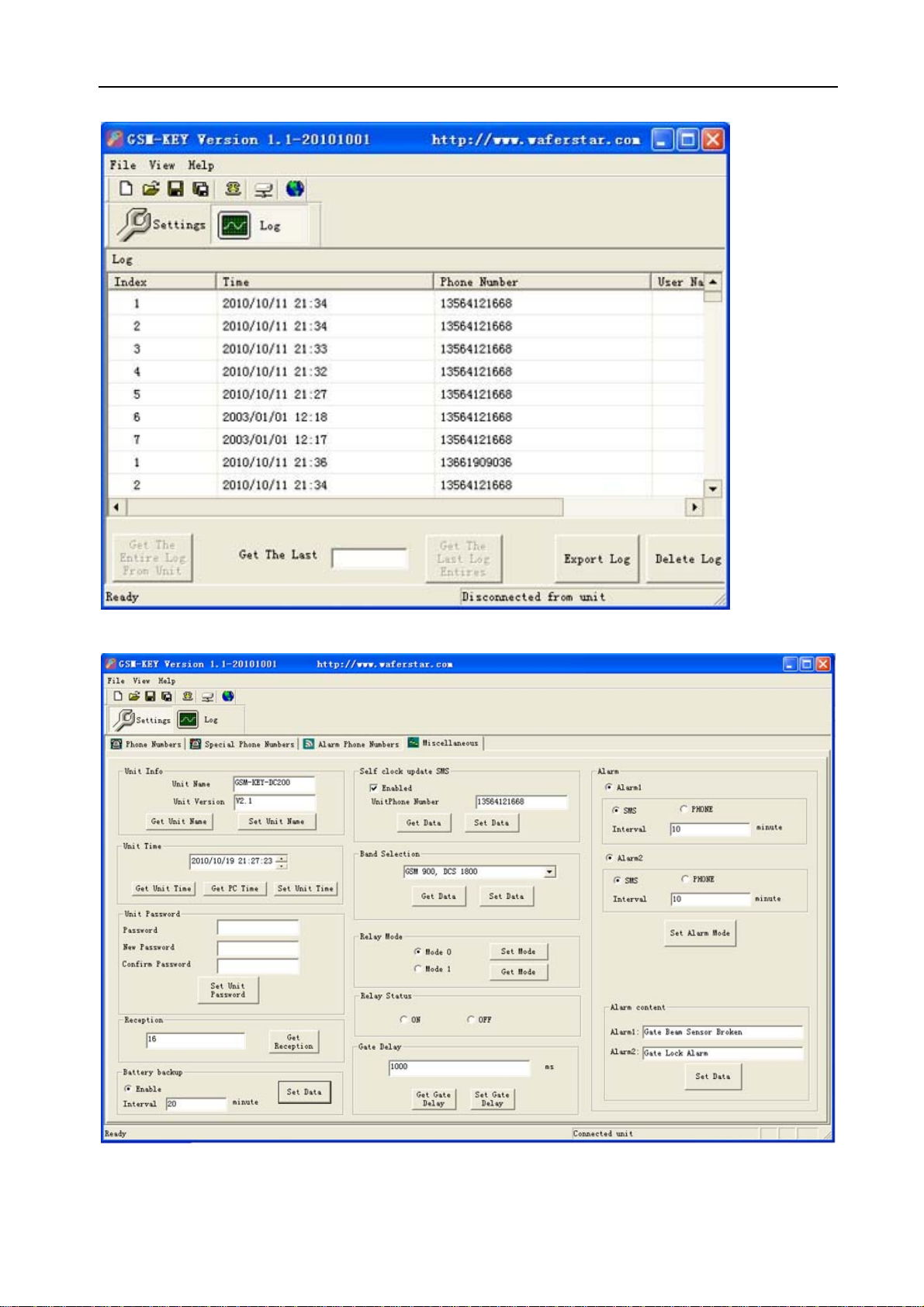This screenshot has width=924, height=1307.
Task: Toggle Enabled checkbox for self clock update SMS
Action: click(x=374, y=788)
